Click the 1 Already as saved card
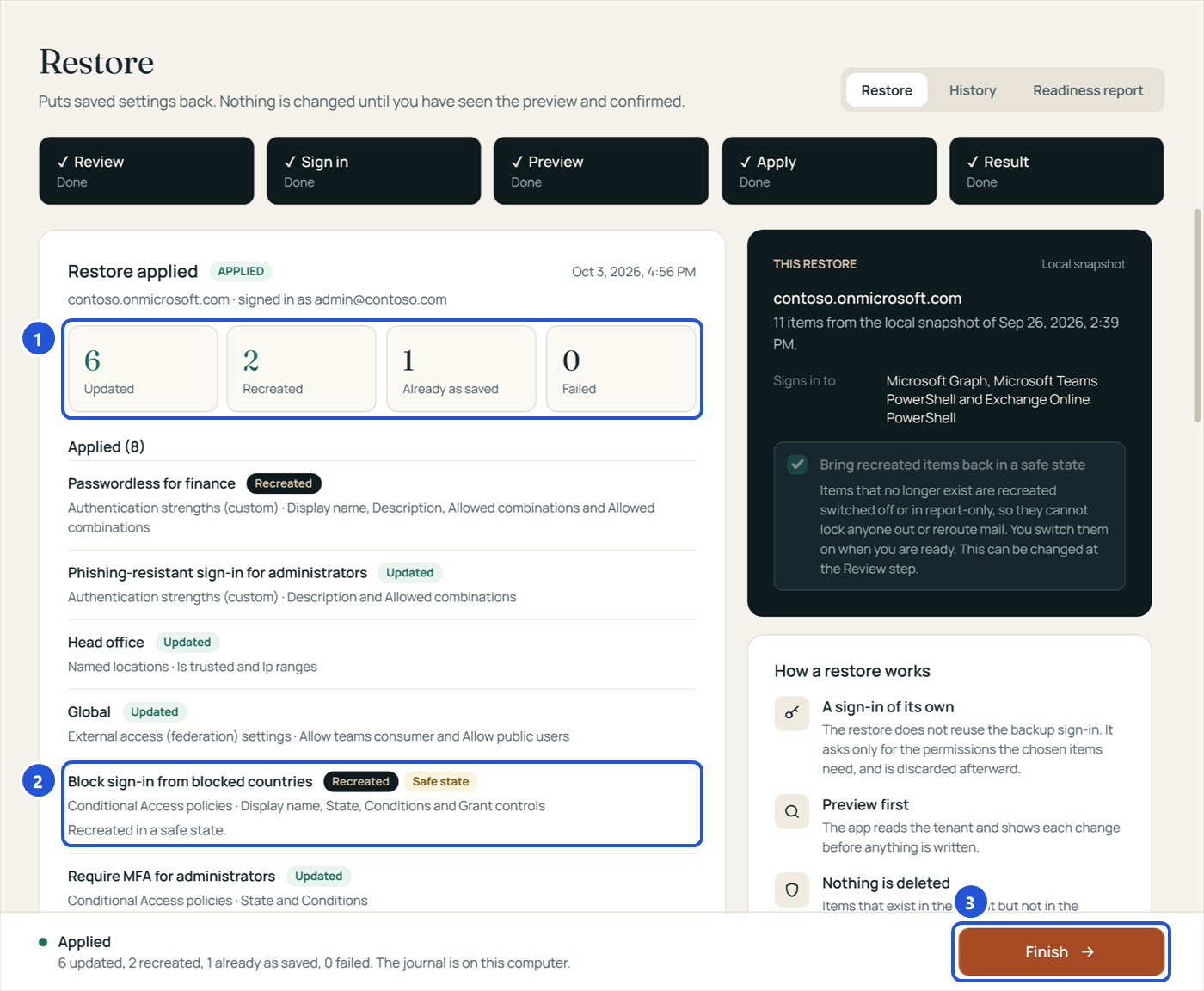 click(x=461, y=369)
